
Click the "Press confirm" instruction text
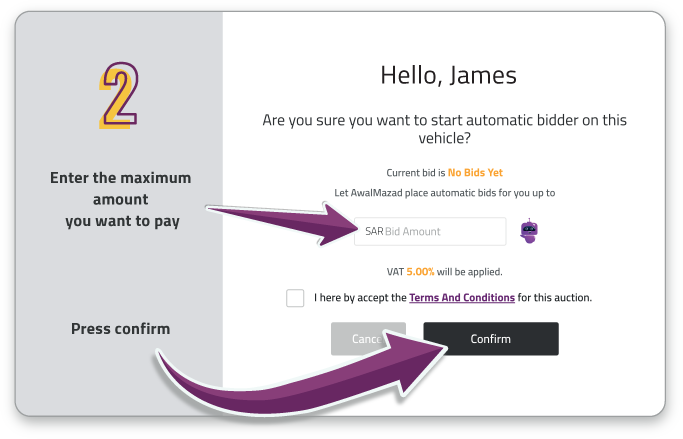tap(120, 328)
